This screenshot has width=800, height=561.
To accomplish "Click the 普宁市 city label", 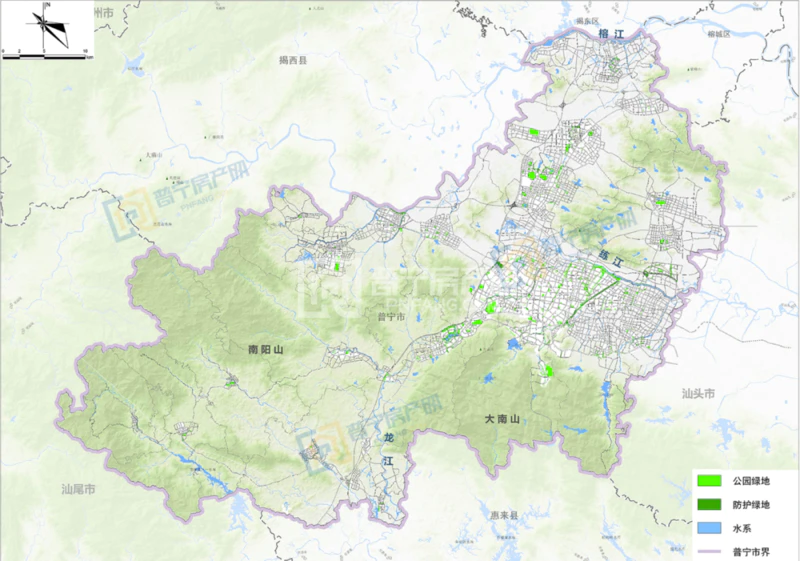I will (x=389, y=317).
